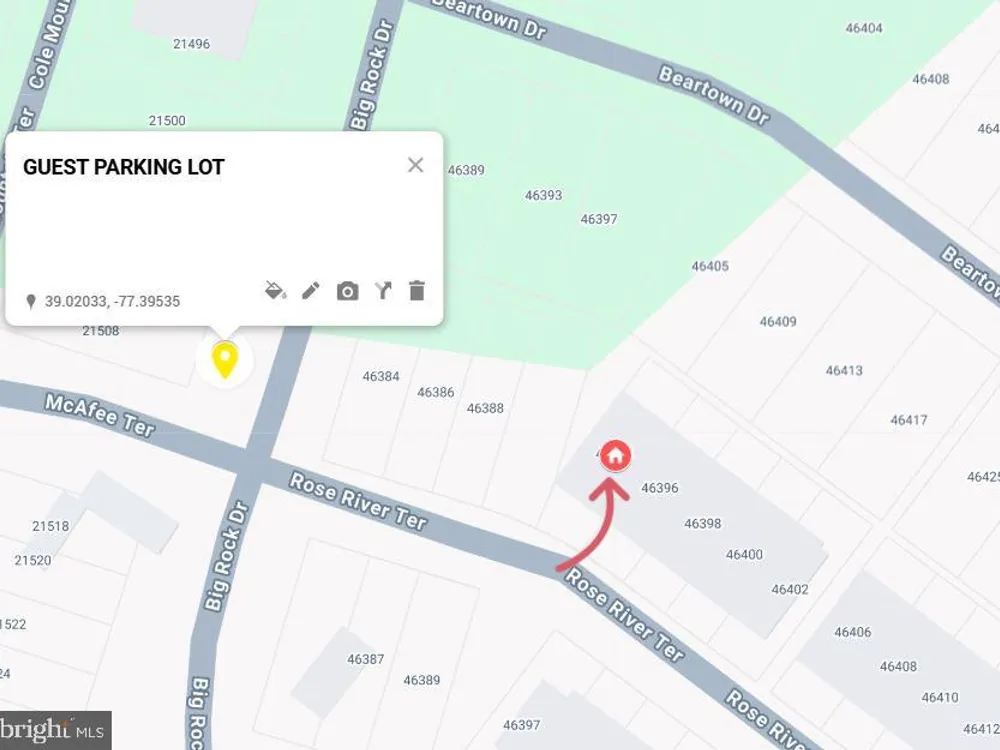Click the coordinates 39.02033, -77.39535

(112, 301)
